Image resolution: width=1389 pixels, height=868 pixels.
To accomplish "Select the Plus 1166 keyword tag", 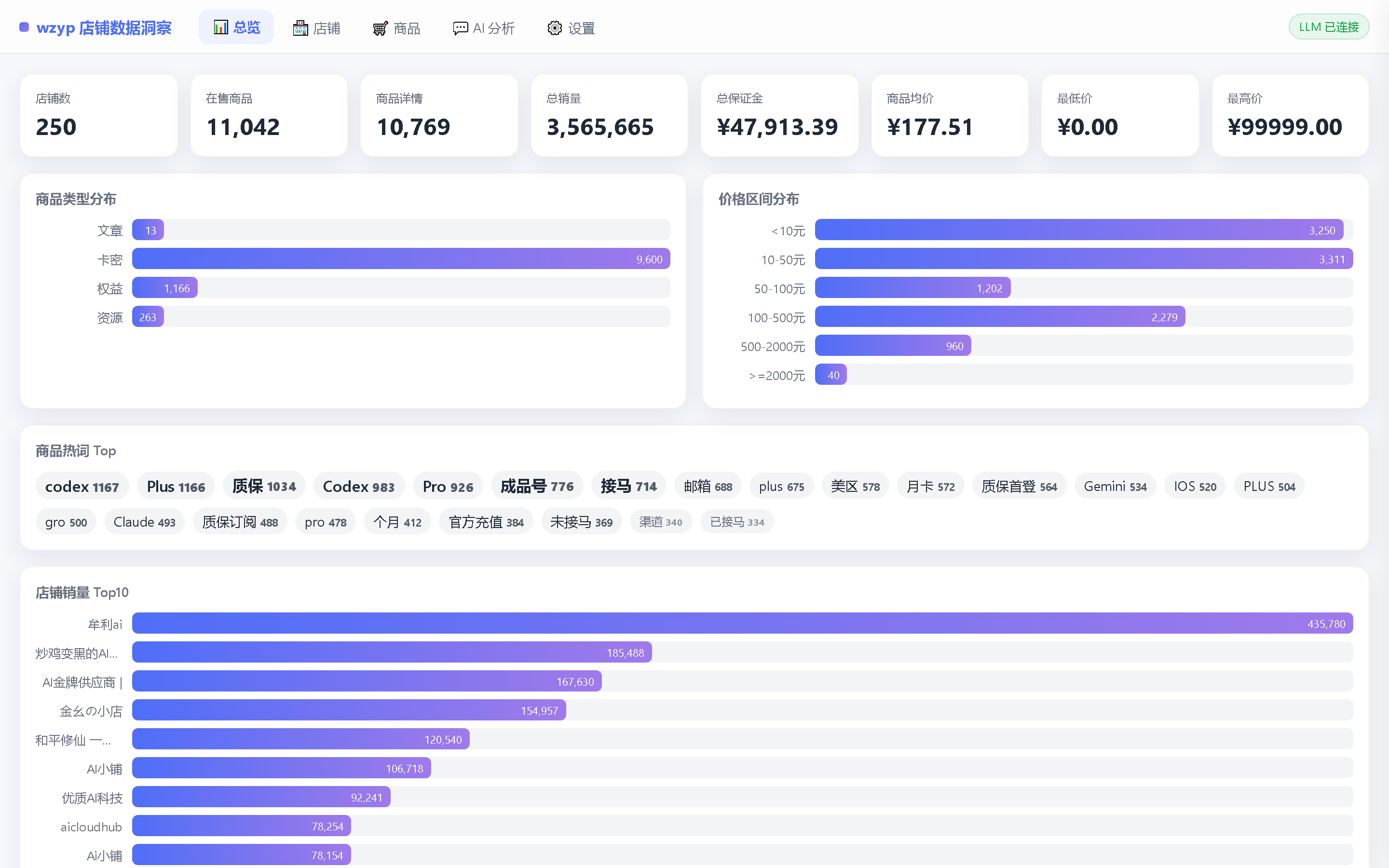I will 176,486.
